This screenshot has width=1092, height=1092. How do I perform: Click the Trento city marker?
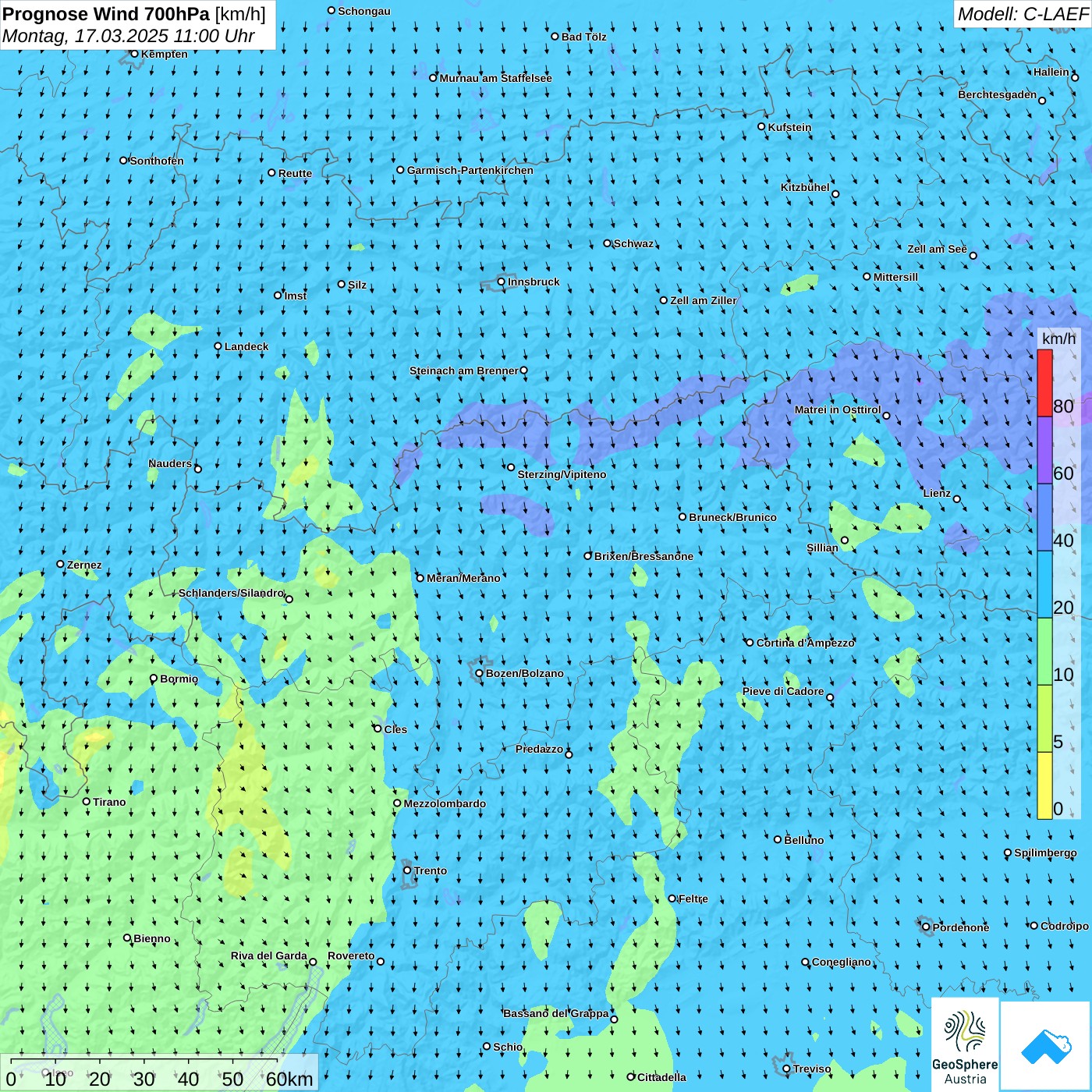[x=407, y=870]
